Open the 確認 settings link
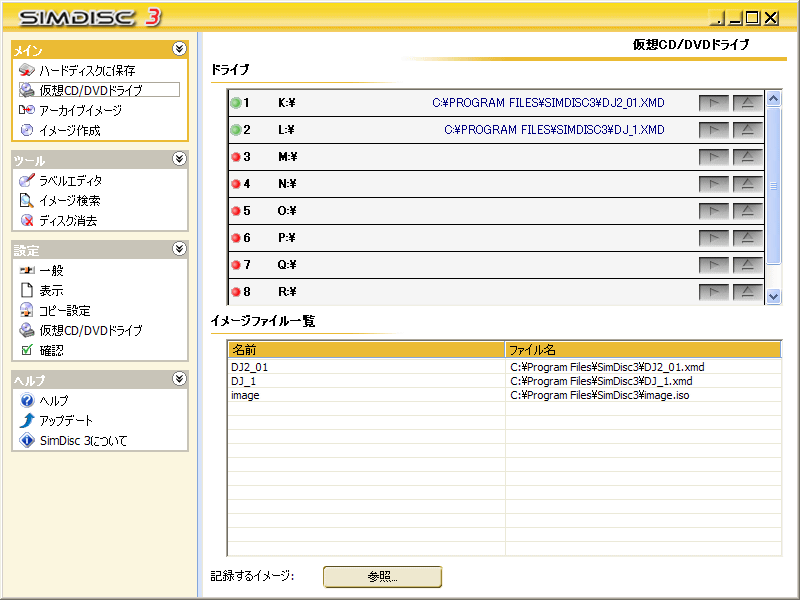This screenshot has width=800, height=600. click(52, 351)
